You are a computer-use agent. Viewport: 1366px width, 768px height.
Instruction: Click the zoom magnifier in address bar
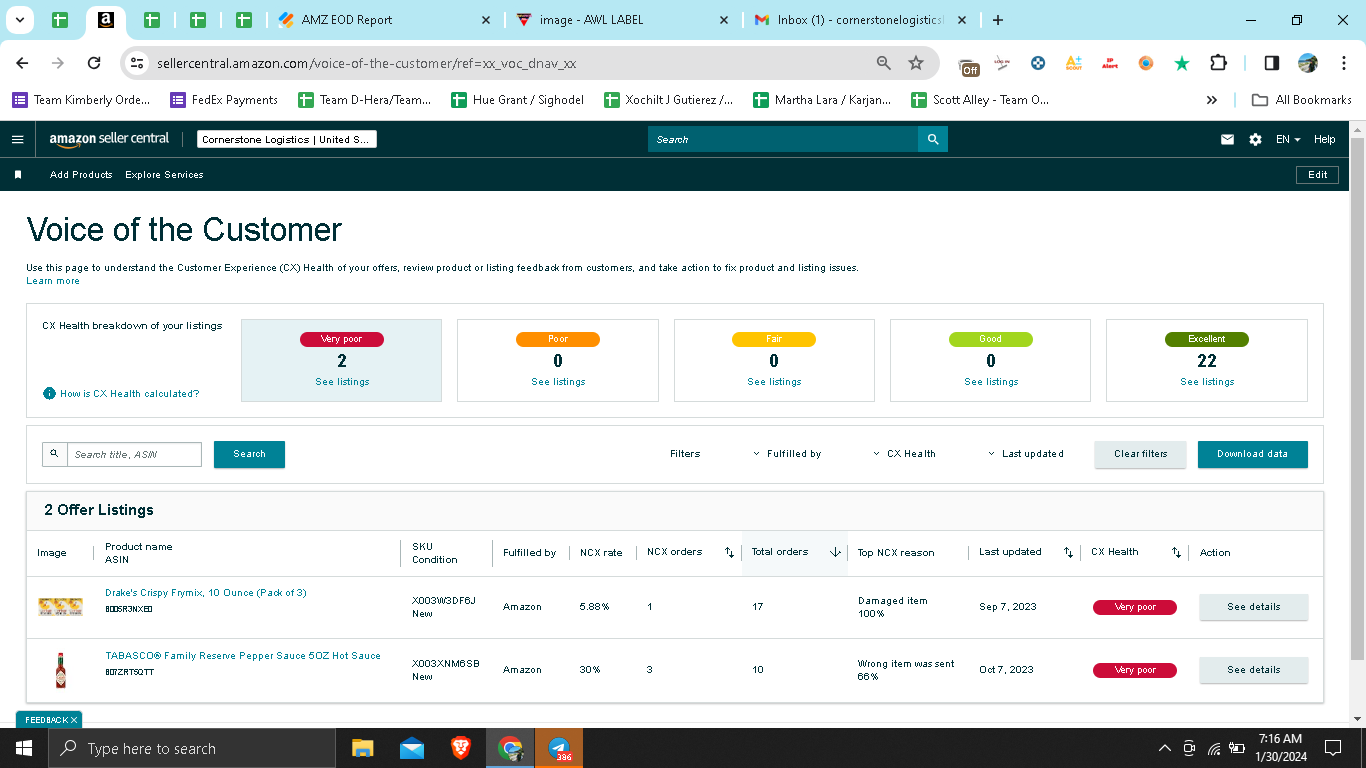(884, 63)
